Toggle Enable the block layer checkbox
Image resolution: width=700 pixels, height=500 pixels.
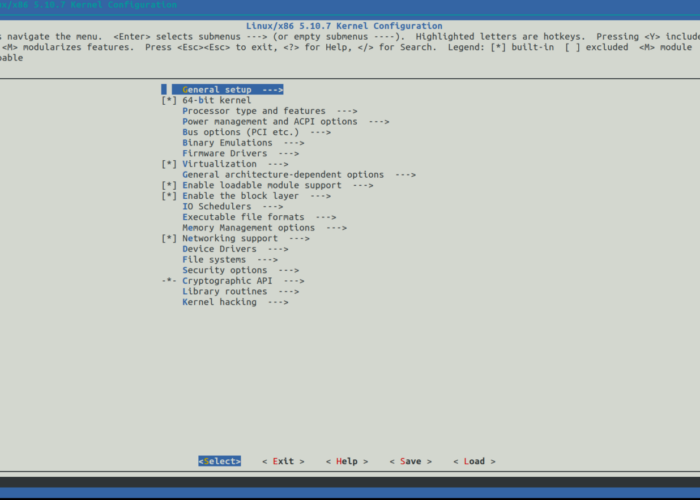click(x=168, y=196)
